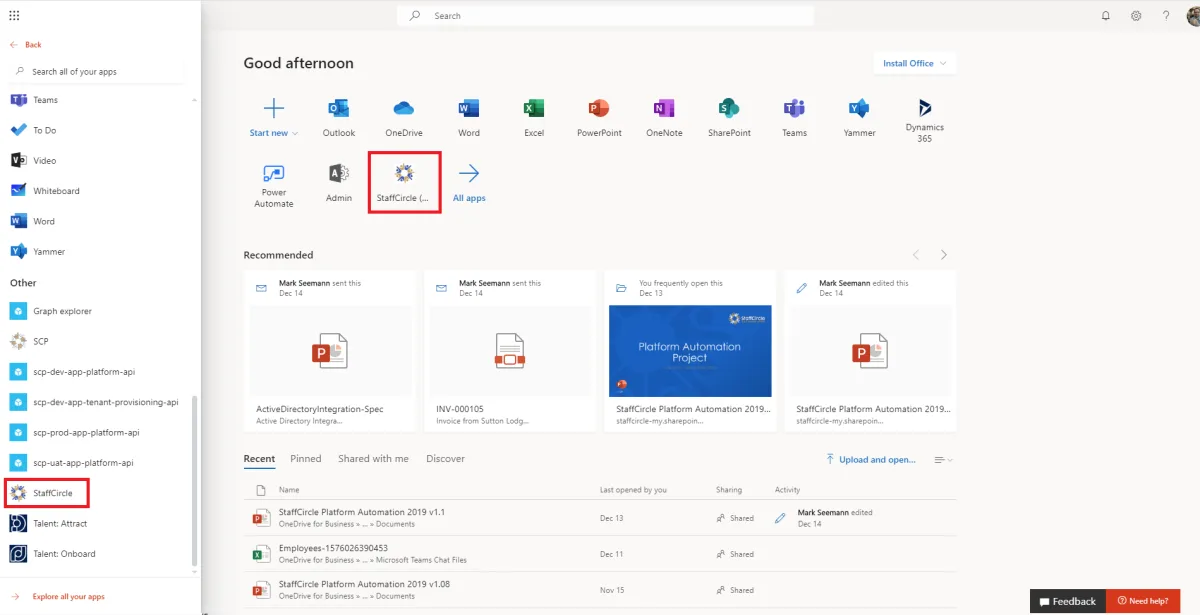
Task: Expand the Install Office dropdown
Action: pos(914,63)
